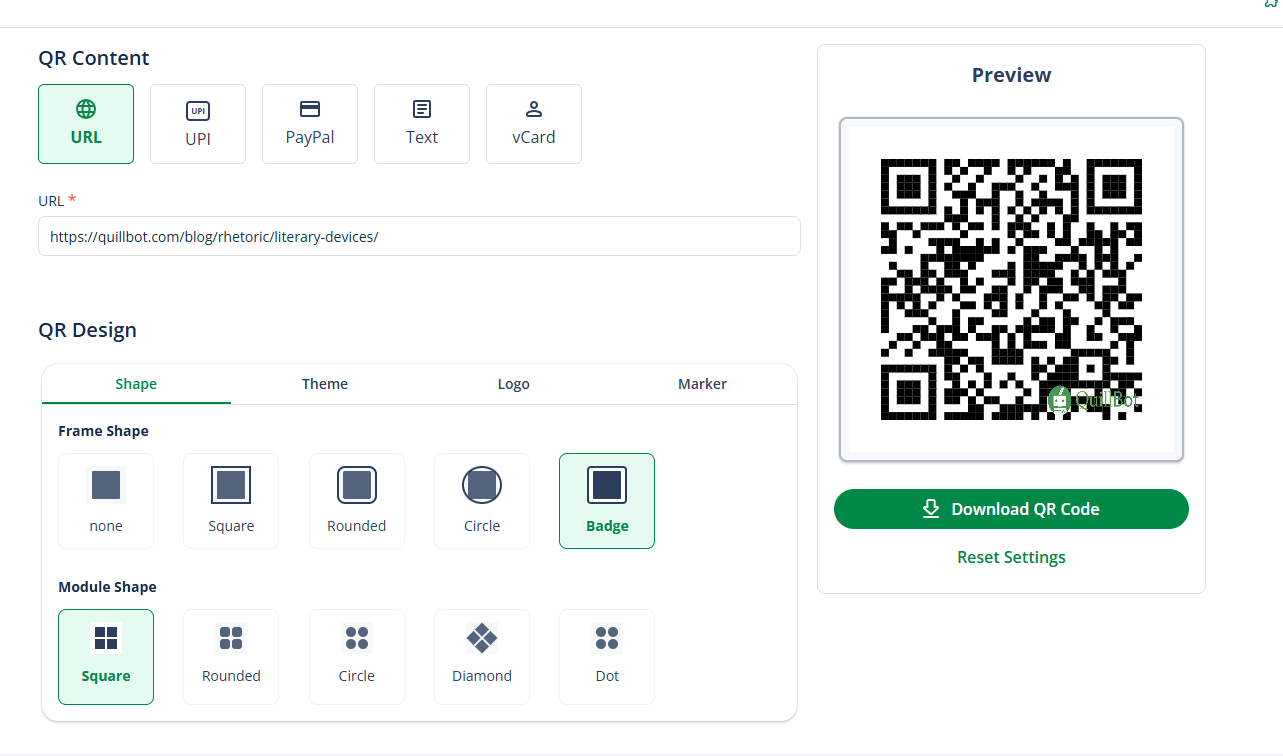Screen dimensions: 1283x756
Task: Switch to the Logo tab
Action: point(514,384)
